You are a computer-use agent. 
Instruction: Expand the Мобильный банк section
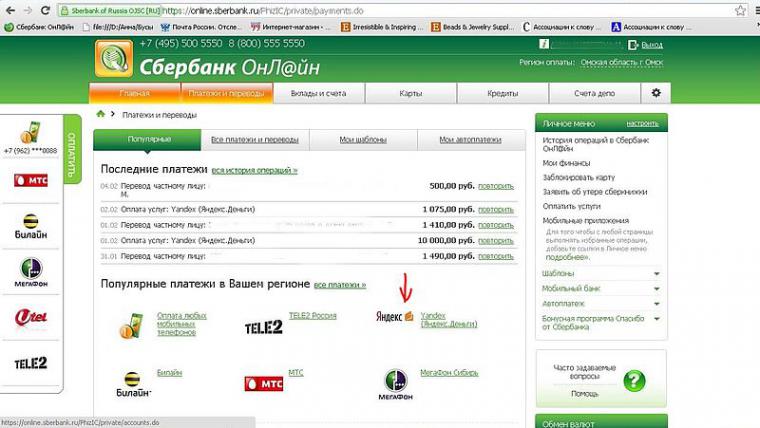[657, 288]
